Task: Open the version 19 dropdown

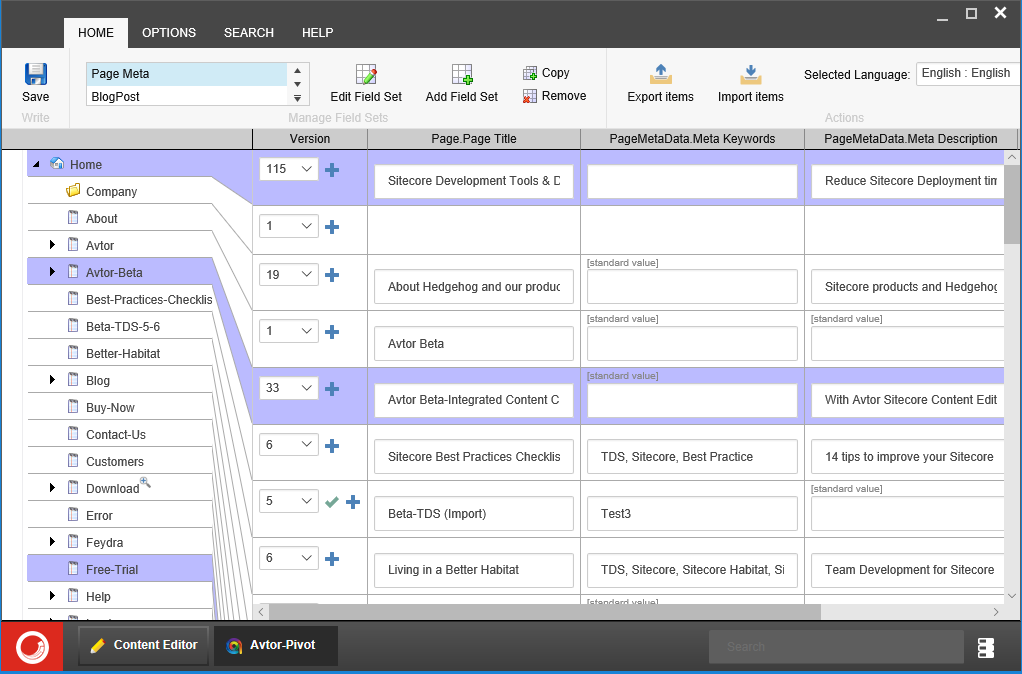Action: click(289, 274)
